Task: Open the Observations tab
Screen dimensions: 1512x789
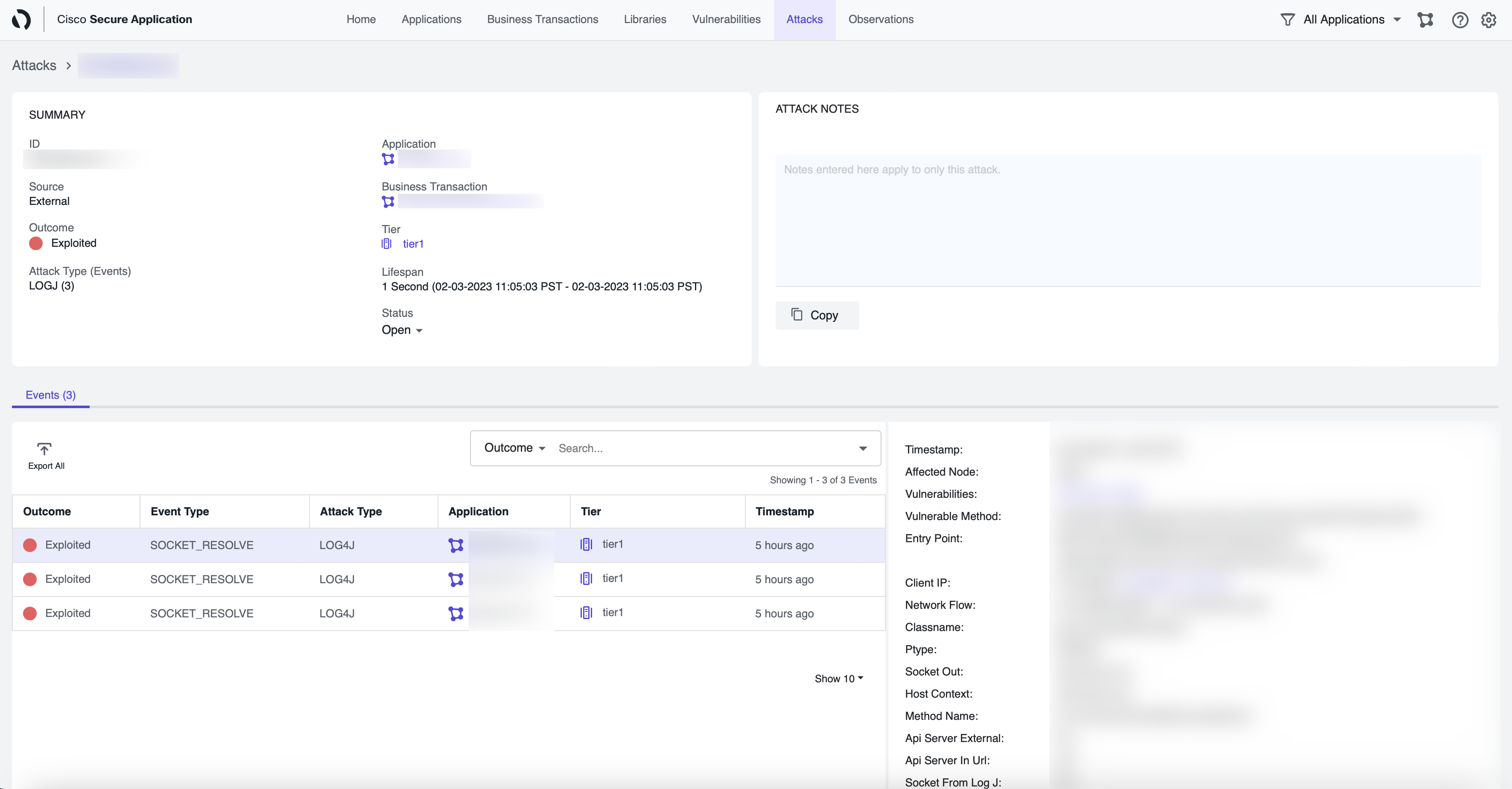Action: [880, 19]
